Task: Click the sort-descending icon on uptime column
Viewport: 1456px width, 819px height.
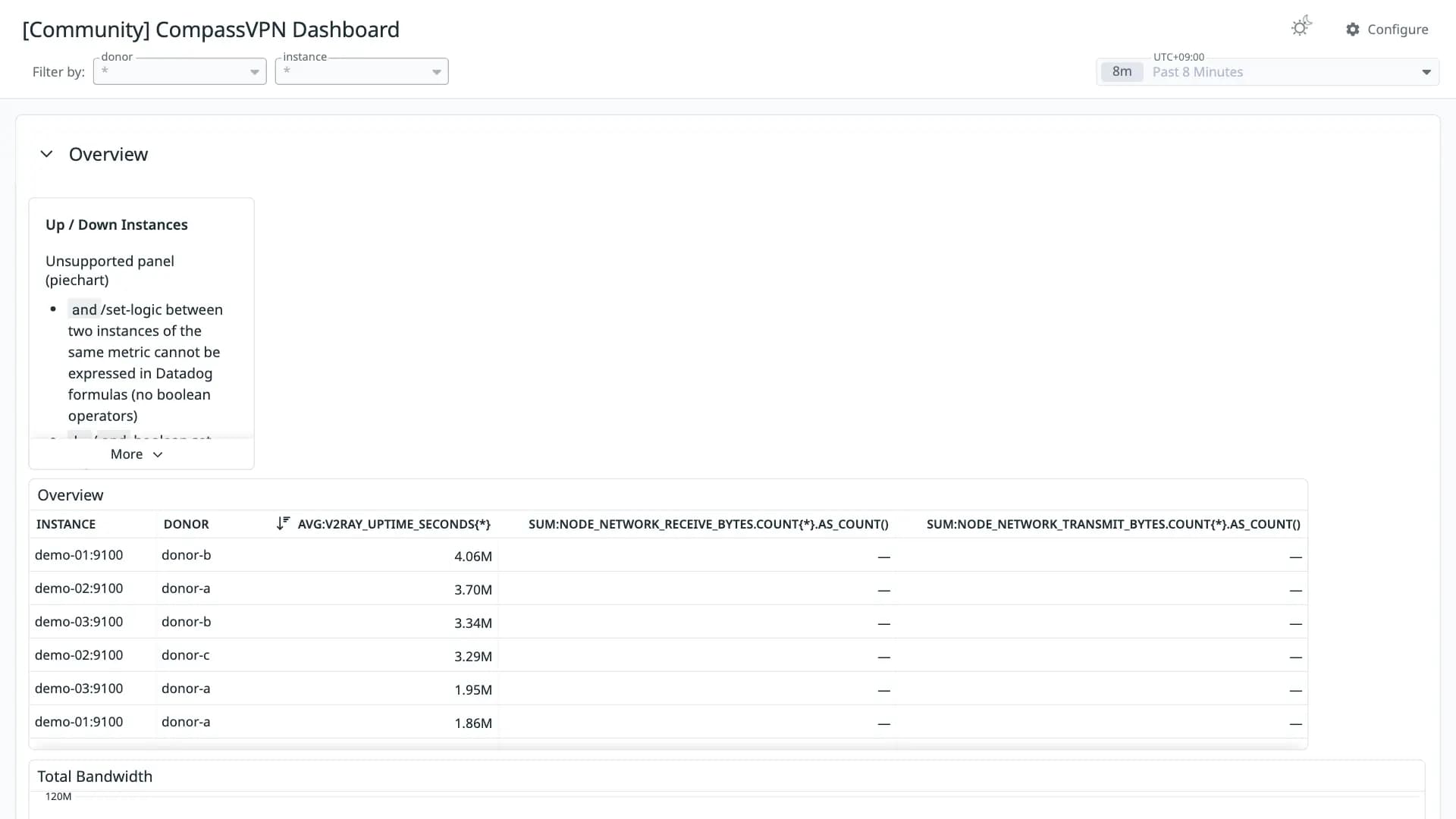Action: pyautogui.click(x=283, y=523)
